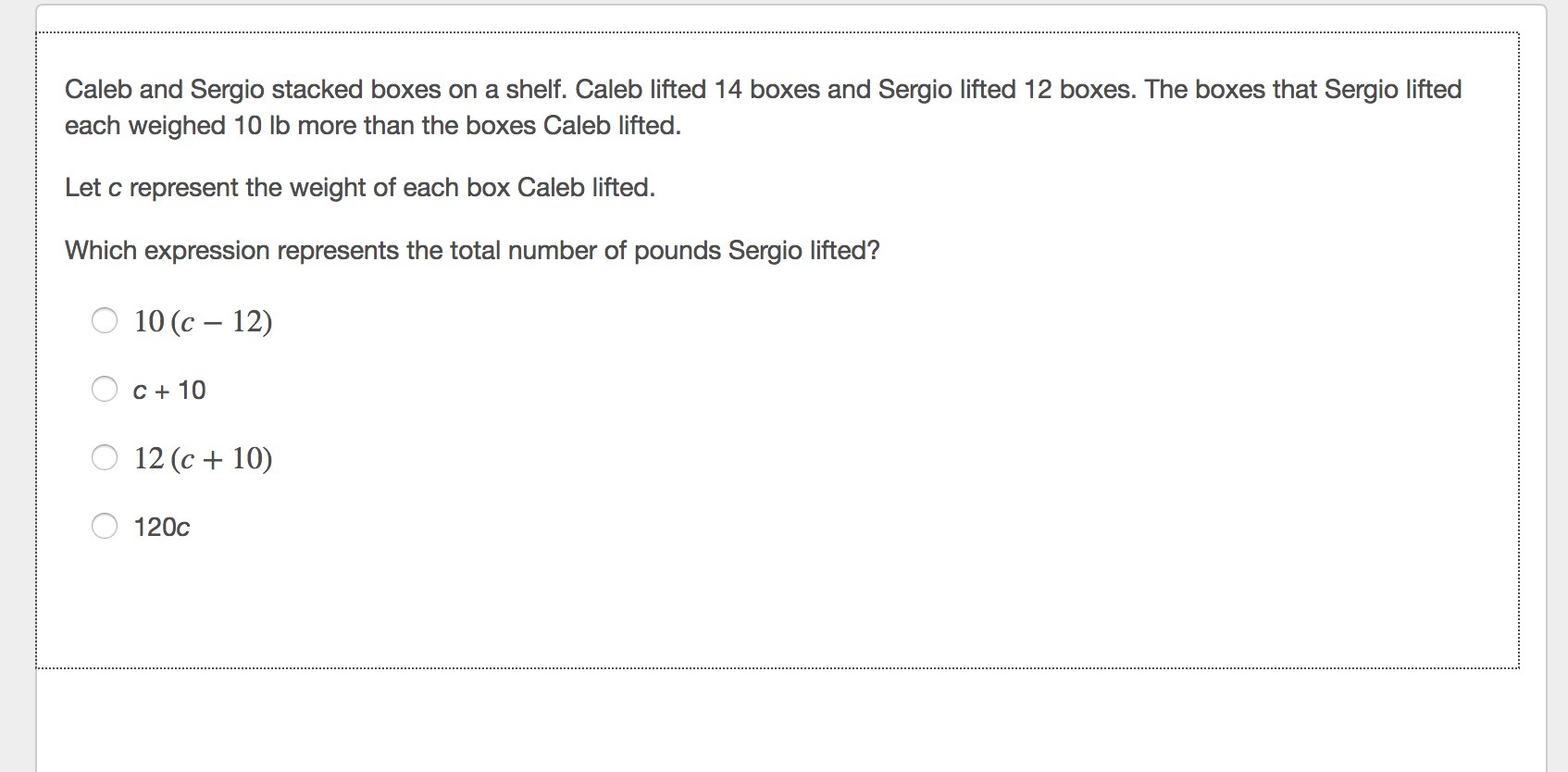
Task: Pick the radio button for 12 (c + 10)
Action: (105, 457)
